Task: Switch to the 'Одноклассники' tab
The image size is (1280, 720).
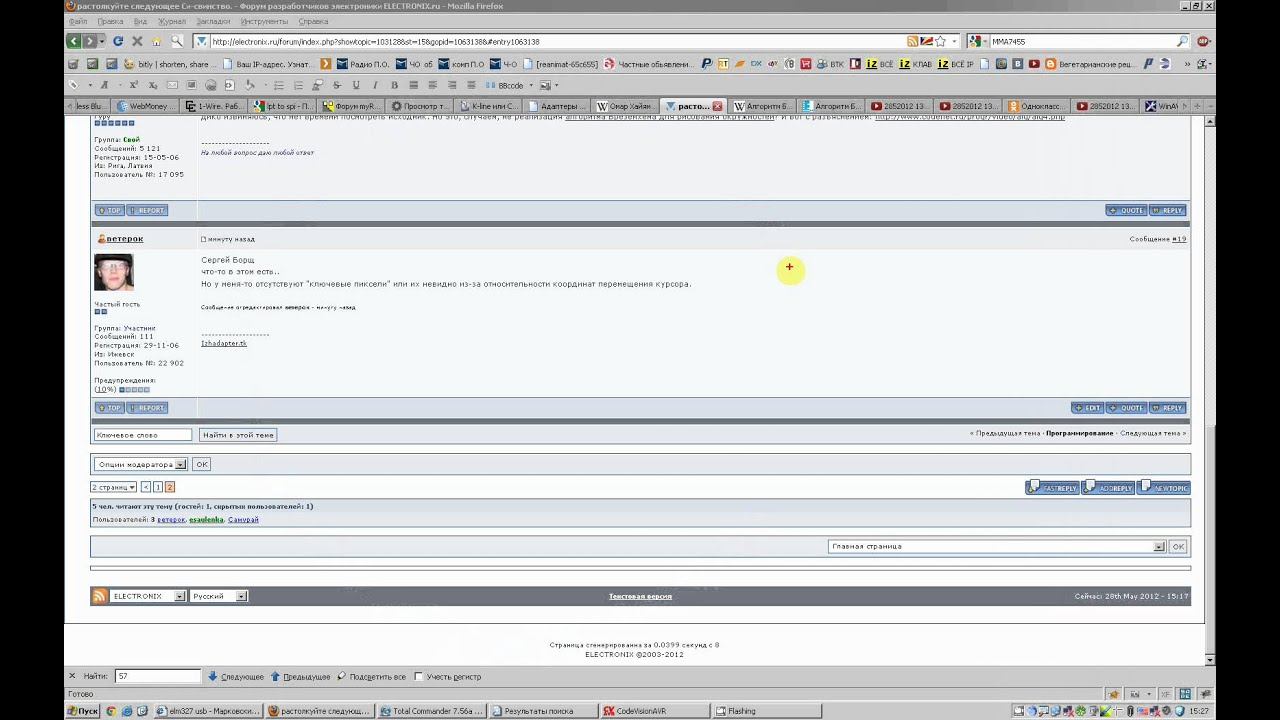Action: pos(1037,105)
